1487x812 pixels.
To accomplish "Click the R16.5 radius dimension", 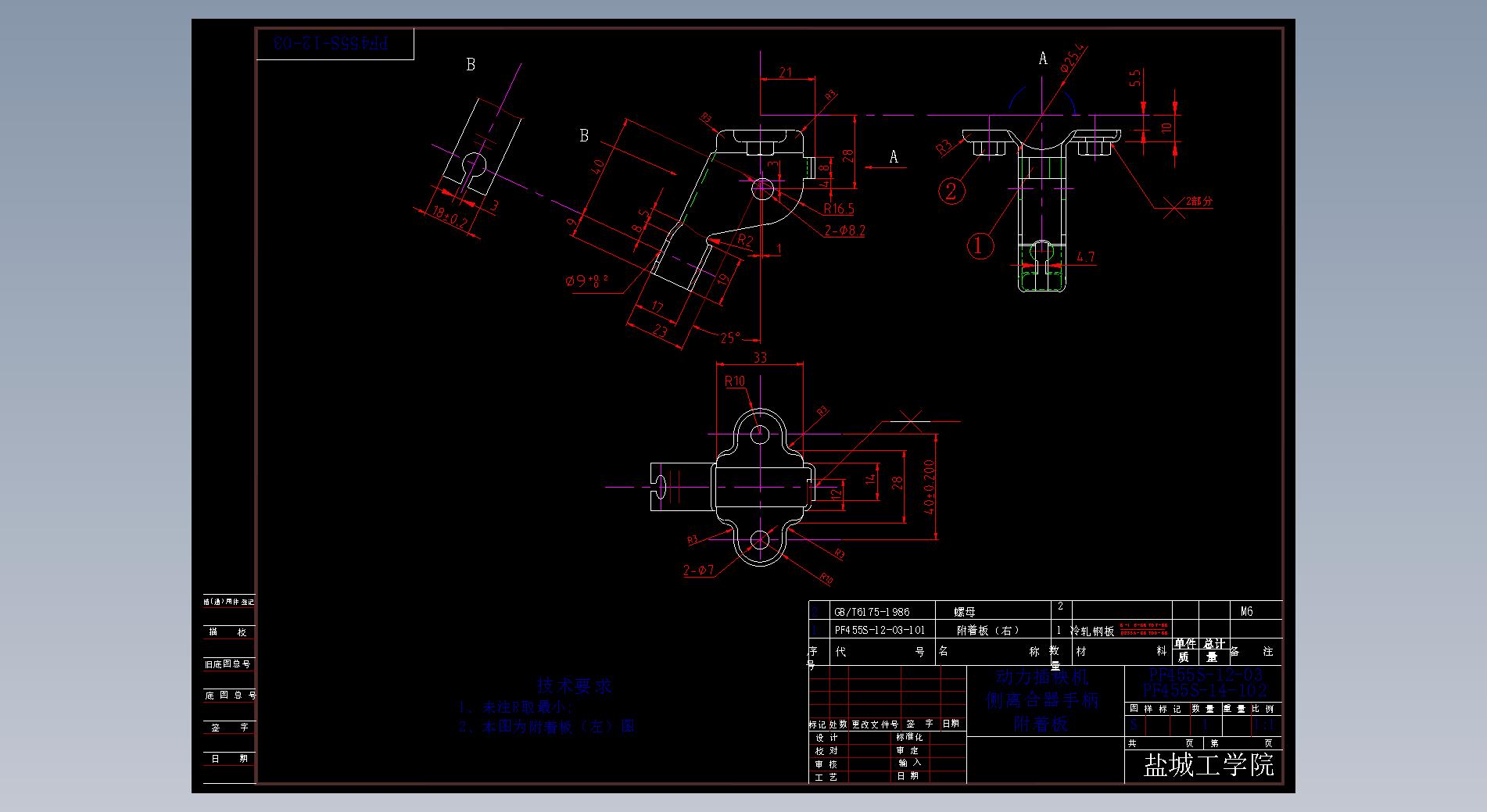I will 838,209.
